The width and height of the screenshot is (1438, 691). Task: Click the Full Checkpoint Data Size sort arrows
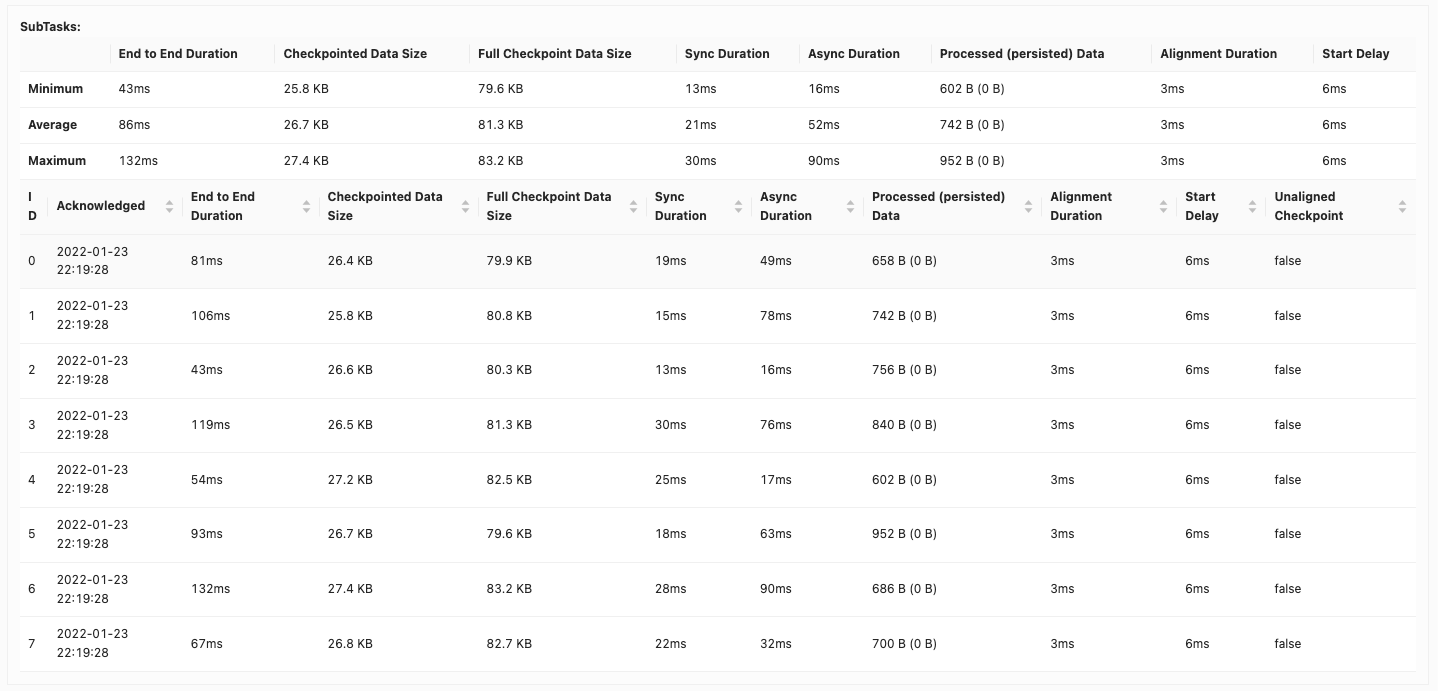633,206
